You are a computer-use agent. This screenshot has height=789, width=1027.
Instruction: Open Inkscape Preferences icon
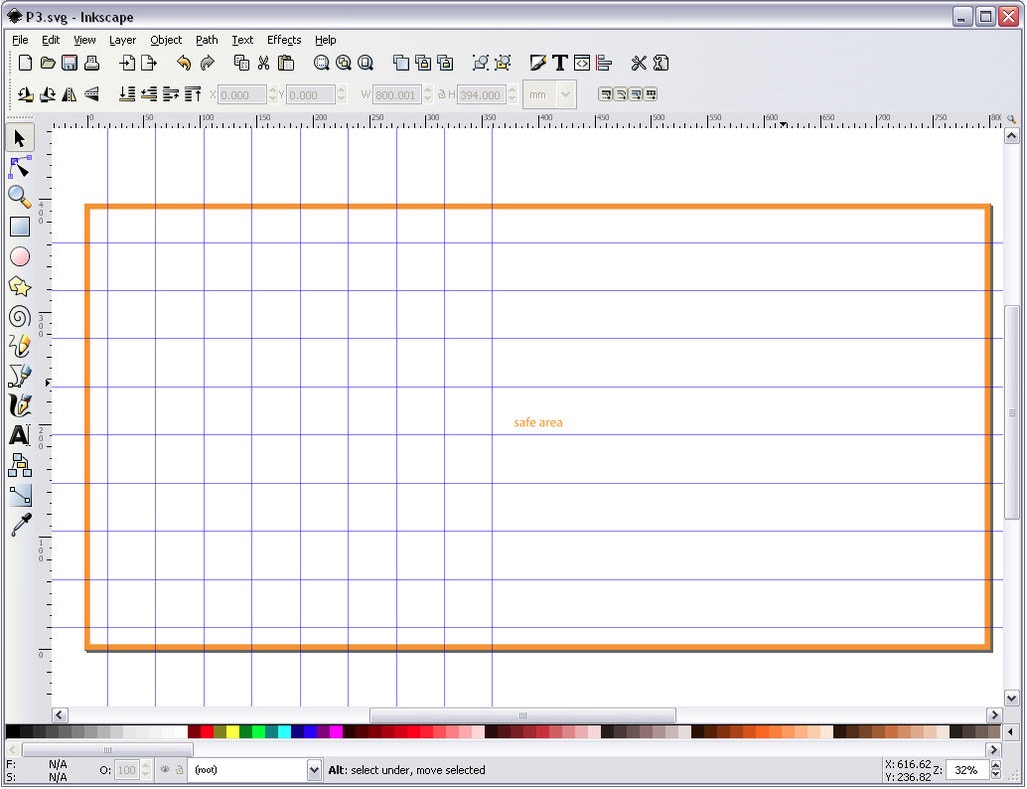tap(639, 63)
